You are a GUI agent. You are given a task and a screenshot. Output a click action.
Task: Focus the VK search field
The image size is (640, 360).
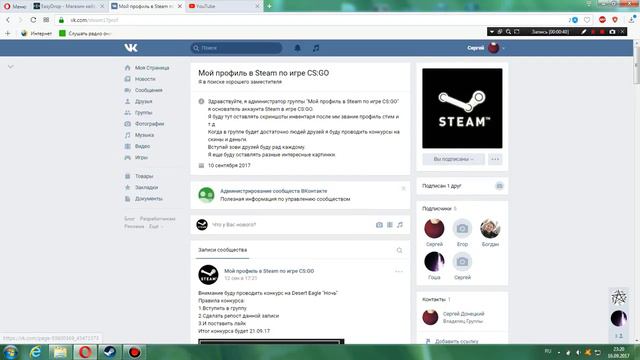[x=236, y=48]
